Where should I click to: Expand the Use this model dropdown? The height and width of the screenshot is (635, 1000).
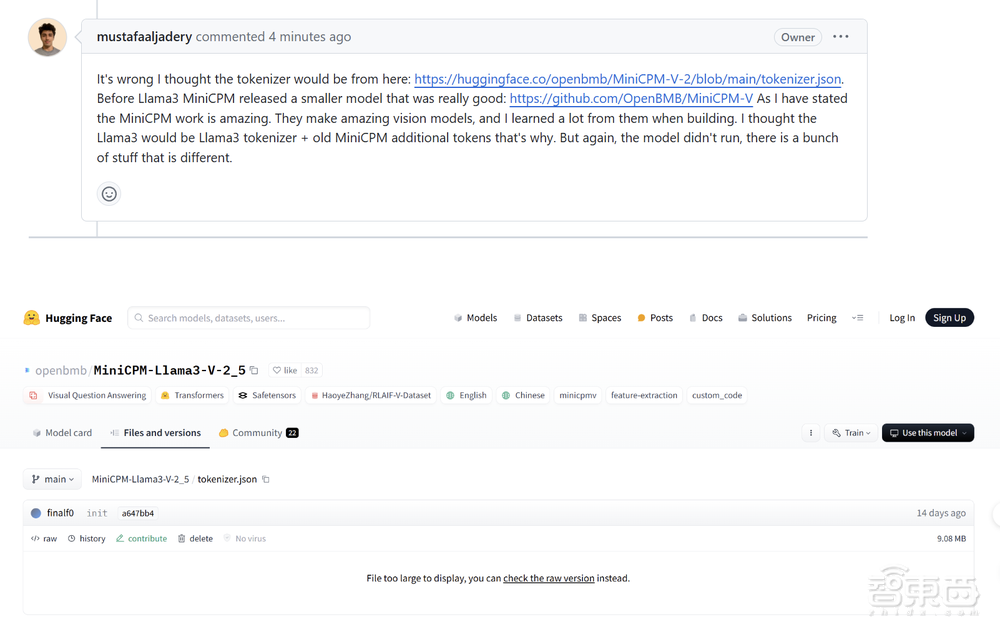pyautogui.click(x=927, y=433)
